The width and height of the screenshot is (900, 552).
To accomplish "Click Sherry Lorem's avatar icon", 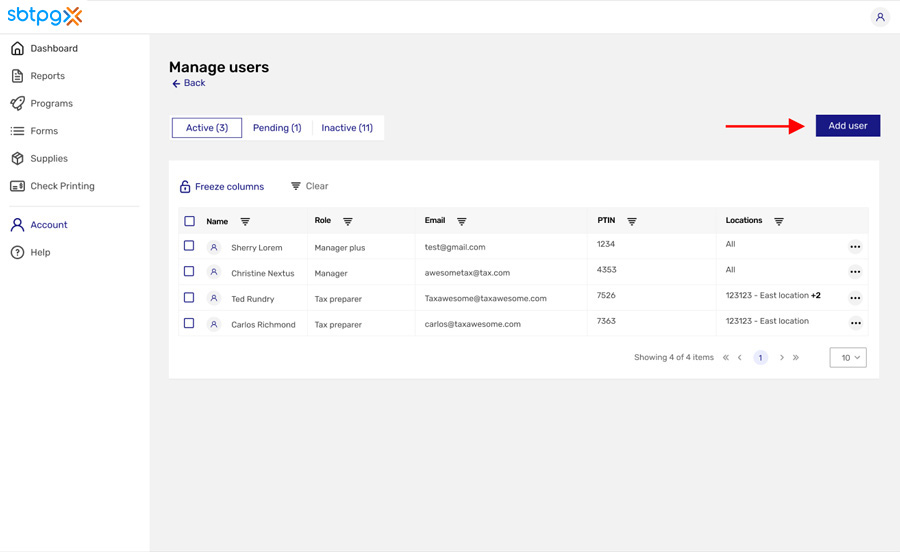I will click(214, 247).
